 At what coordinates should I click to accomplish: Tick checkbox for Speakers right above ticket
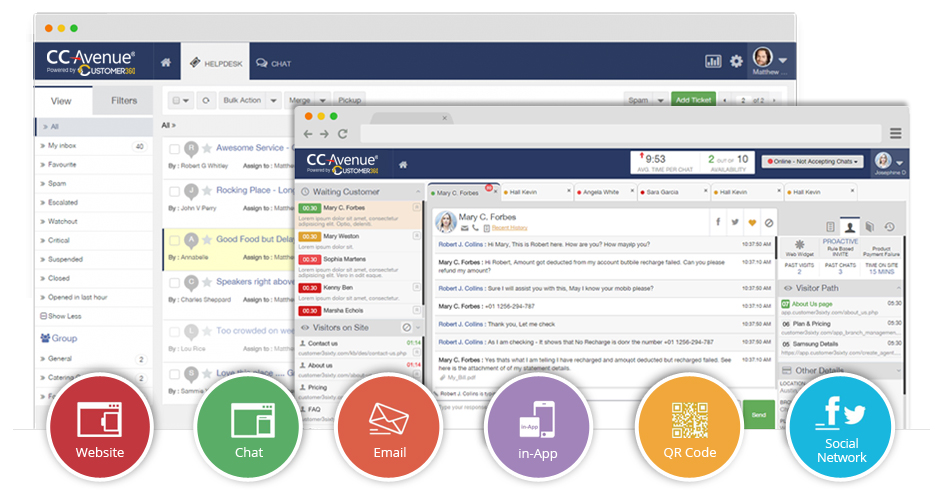point(174,283)
